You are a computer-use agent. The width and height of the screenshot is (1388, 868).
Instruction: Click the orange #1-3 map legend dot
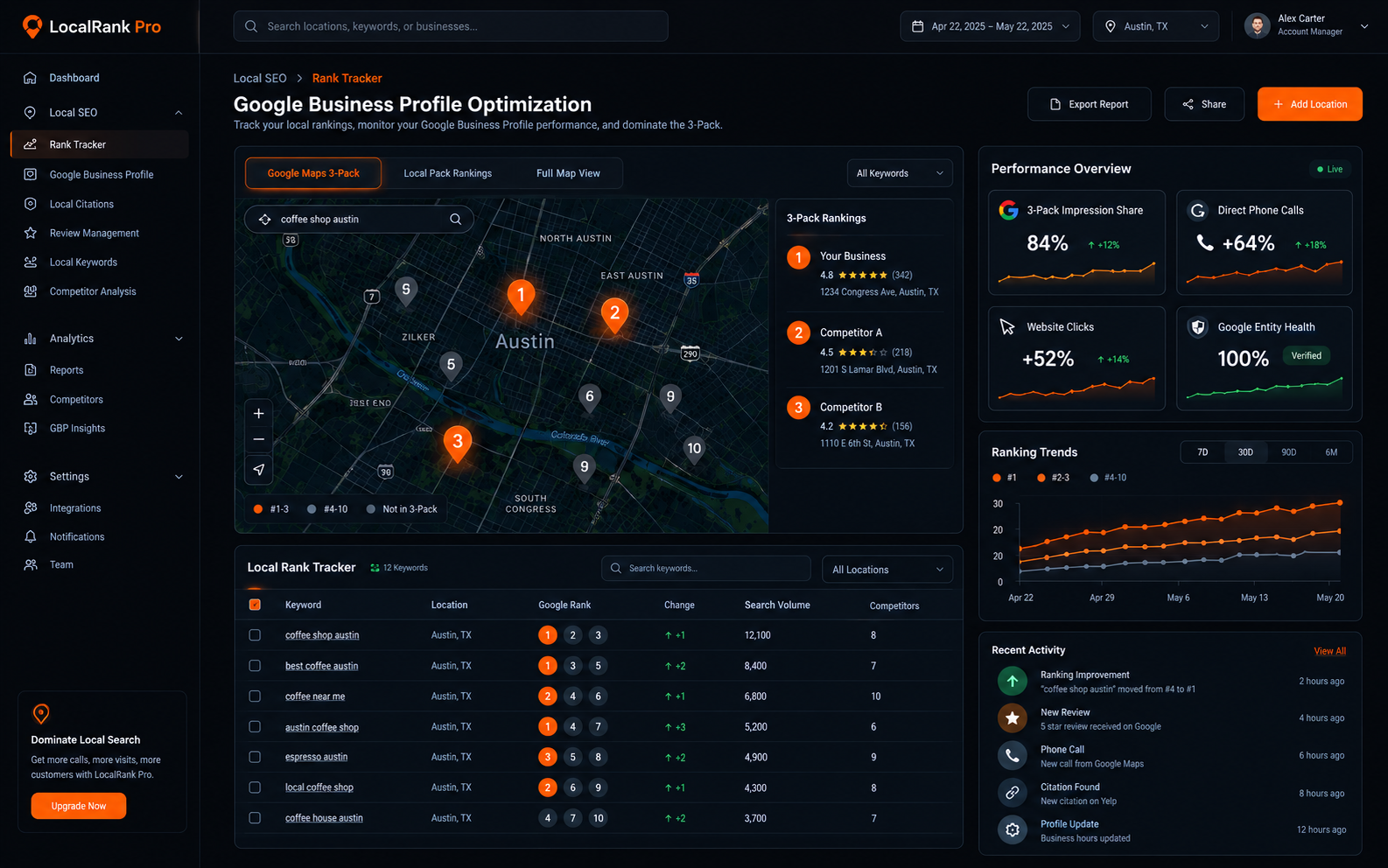point(258,509)
